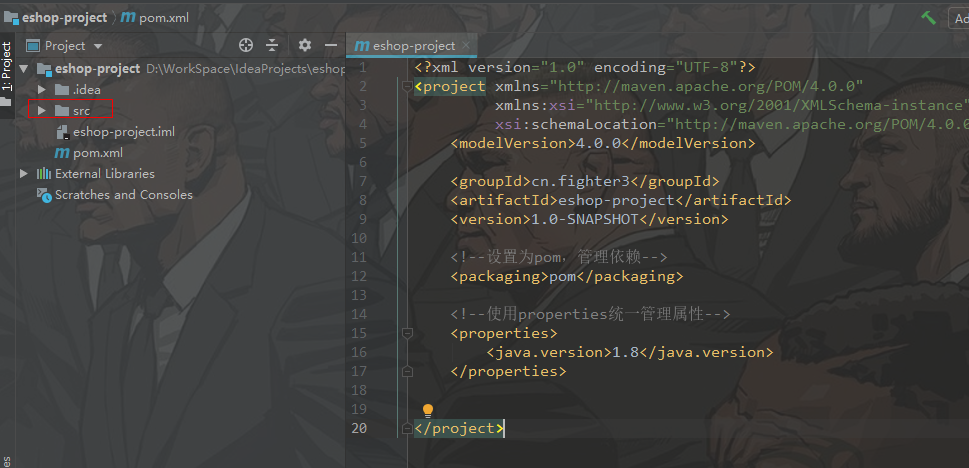Close the eshop-project editor tab
This screenshot has width=969, height=468.
pyautogui.click(x=466, y=45)
